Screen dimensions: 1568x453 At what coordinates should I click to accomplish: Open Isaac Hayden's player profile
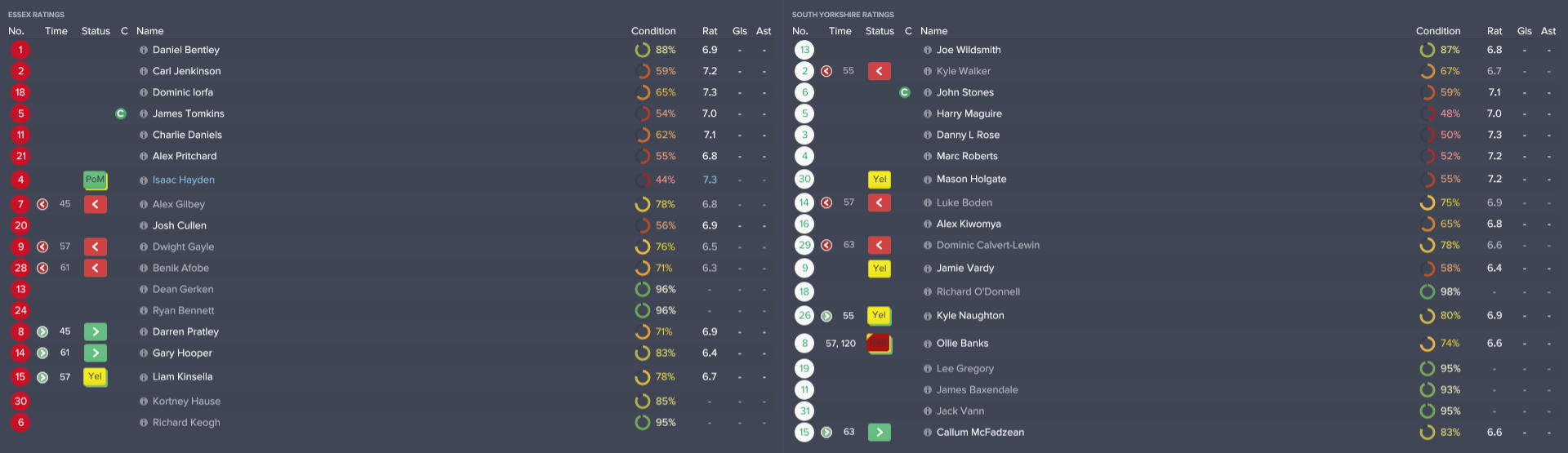click(184, 180)
